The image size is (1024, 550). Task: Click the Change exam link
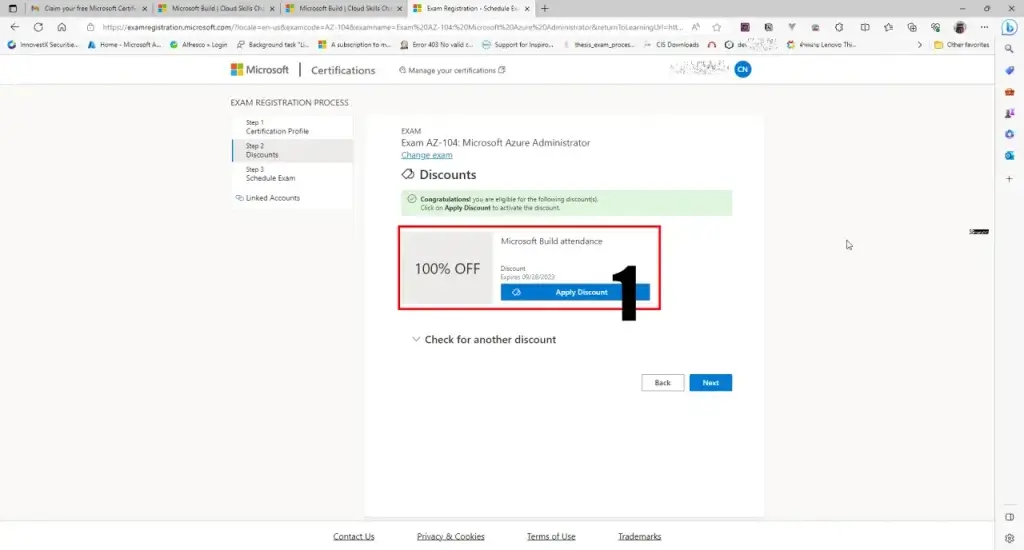(x=426, y=155)
